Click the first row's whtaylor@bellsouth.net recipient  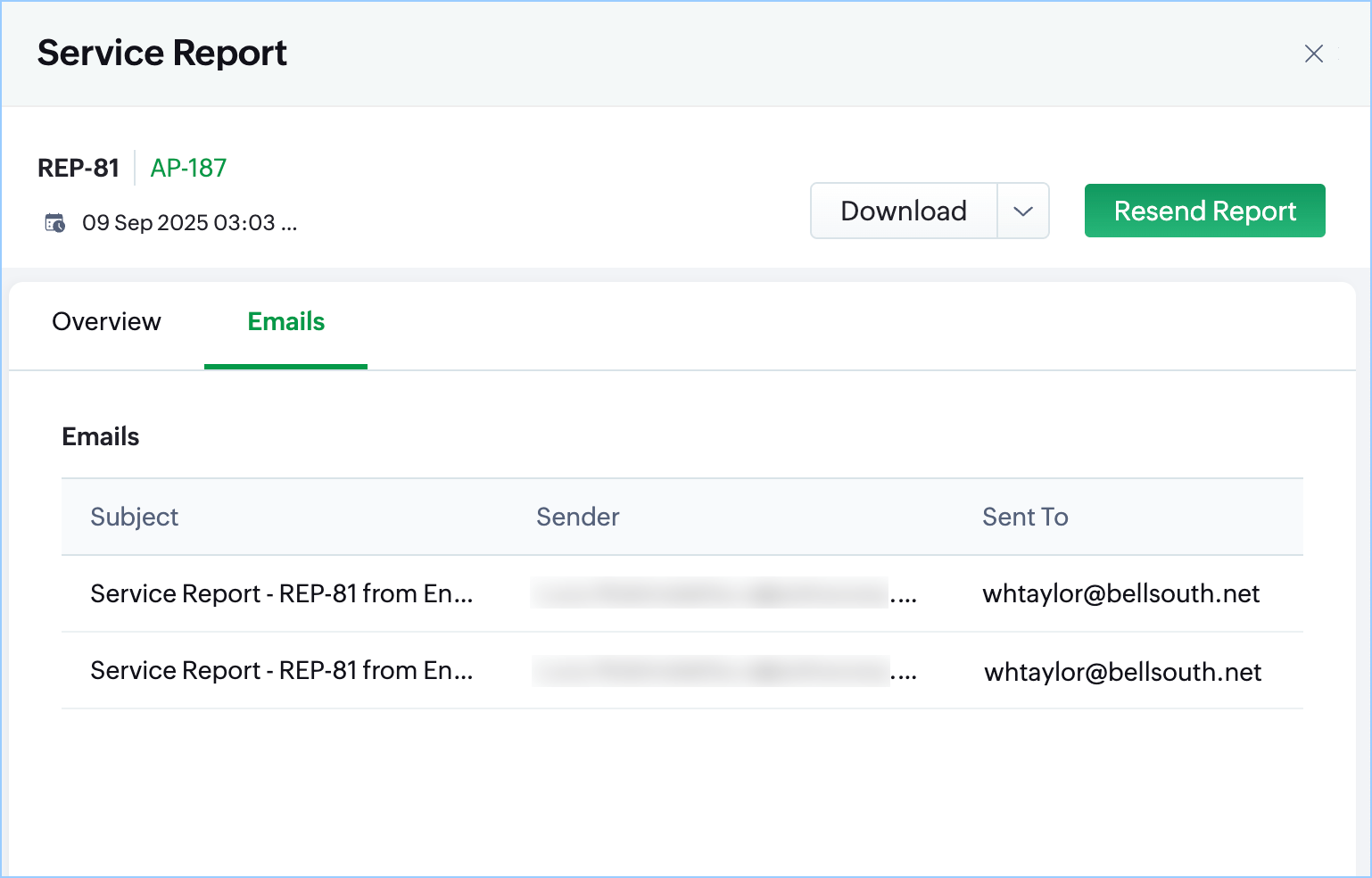(x=1120, y=594)
